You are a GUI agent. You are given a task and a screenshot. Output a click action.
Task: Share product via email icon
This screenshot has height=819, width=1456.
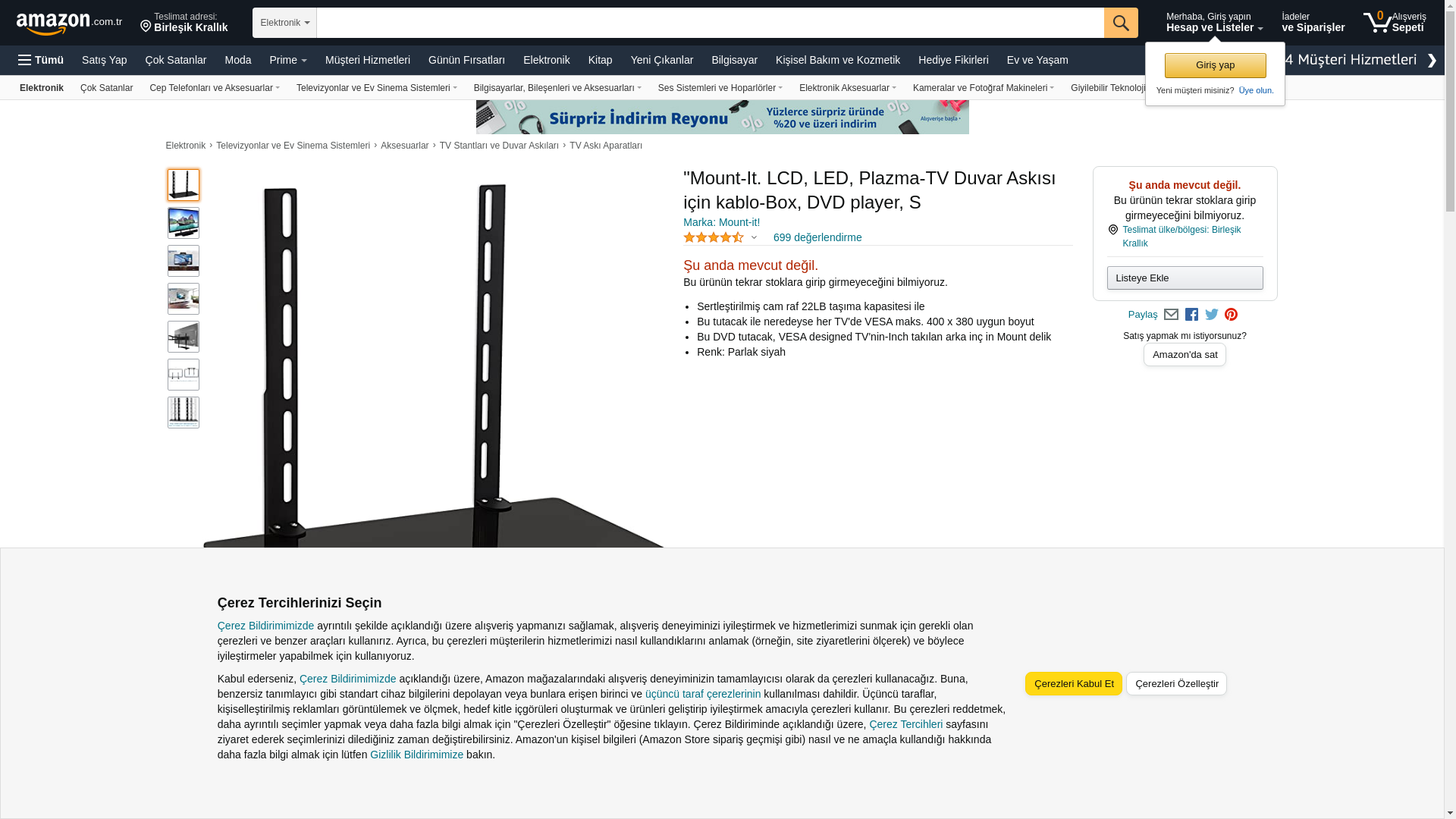pyautogui.click(x=1171, y=315)
